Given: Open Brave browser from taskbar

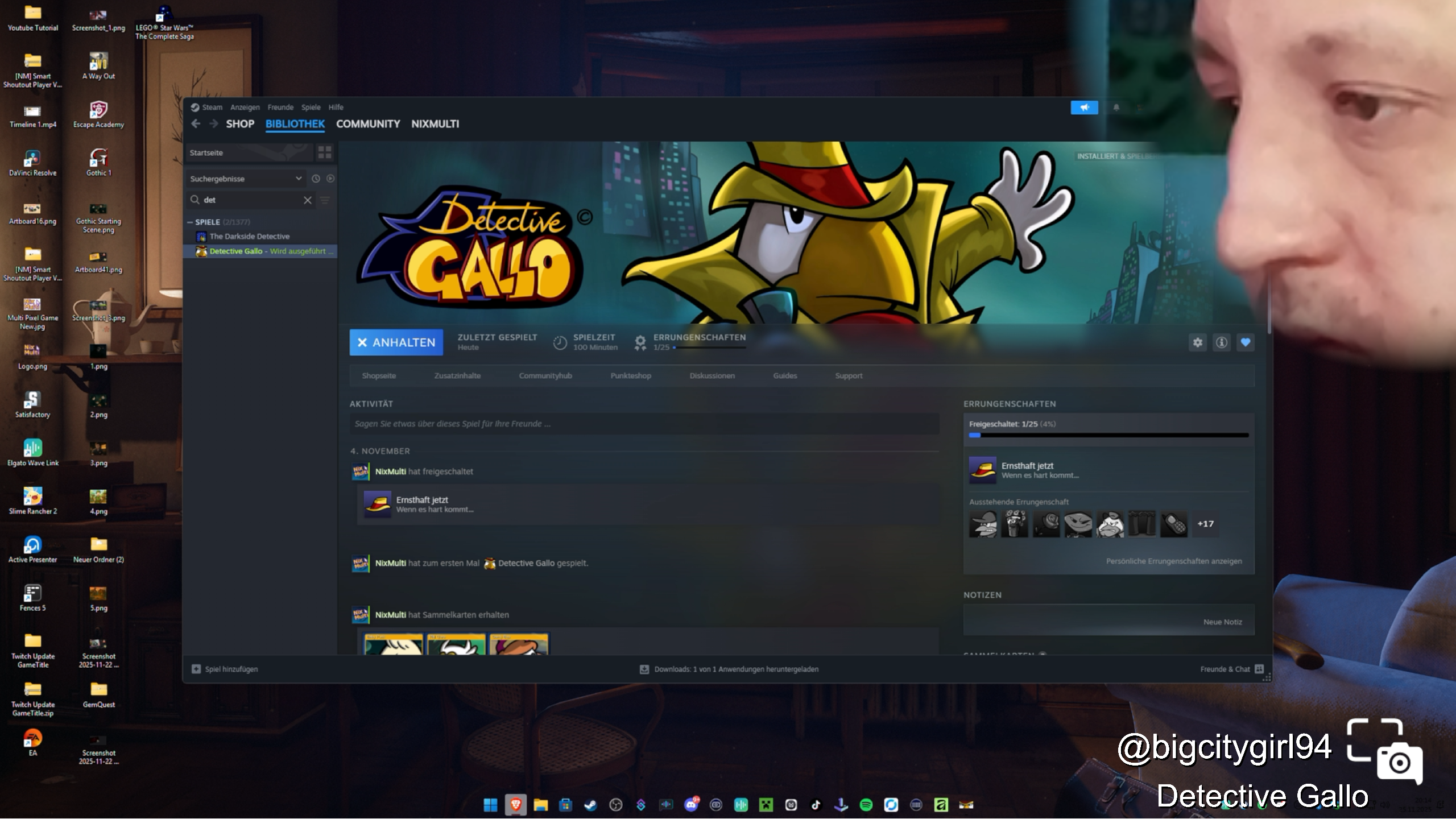Looking at the screenshot, I should [515, 805].
